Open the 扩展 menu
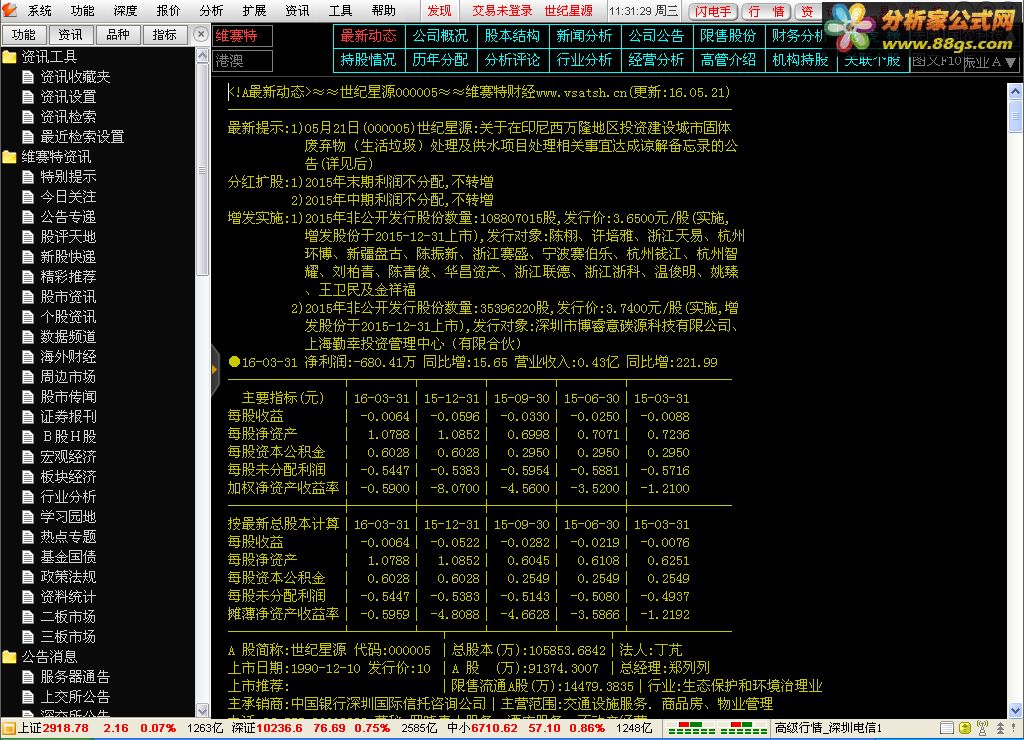1024x740 pixels. point(254,10)
